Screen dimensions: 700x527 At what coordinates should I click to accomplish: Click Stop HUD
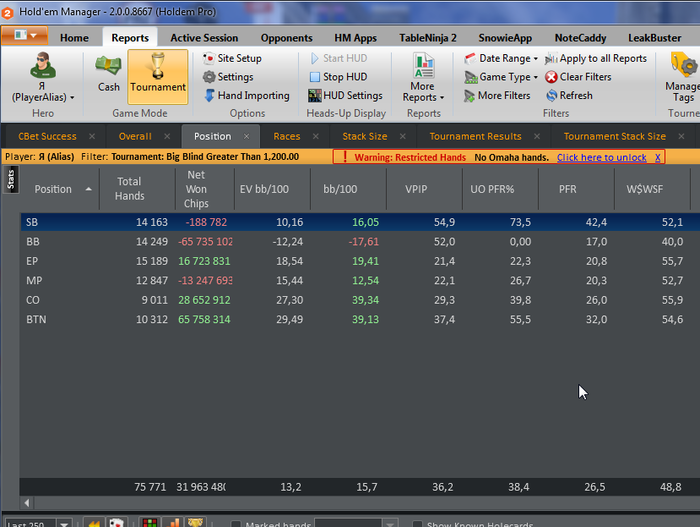[338, 77]
